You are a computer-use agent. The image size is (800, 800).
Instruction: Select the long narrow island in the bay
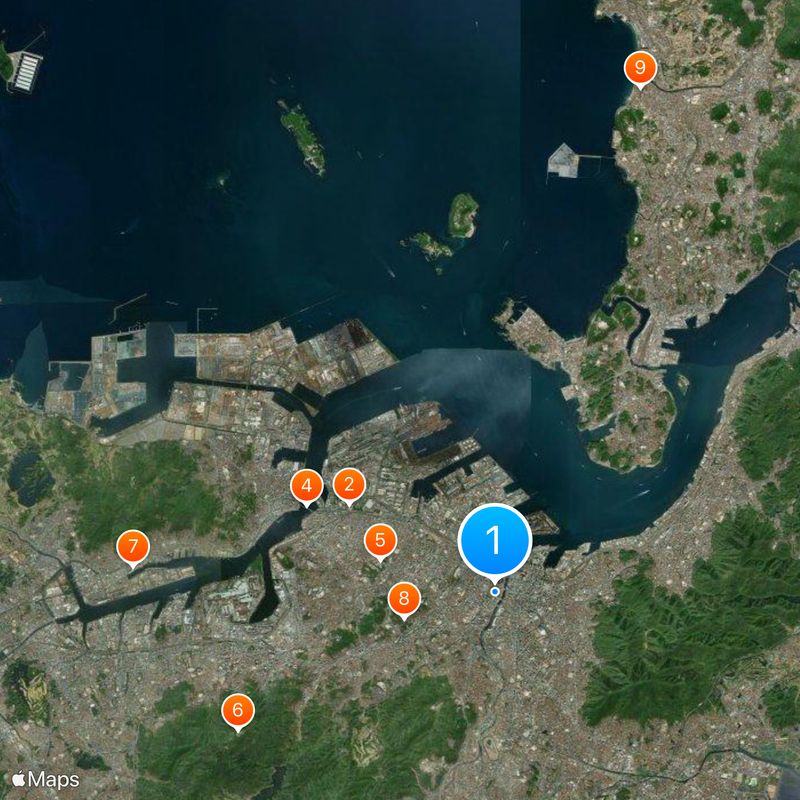(302, 137)
